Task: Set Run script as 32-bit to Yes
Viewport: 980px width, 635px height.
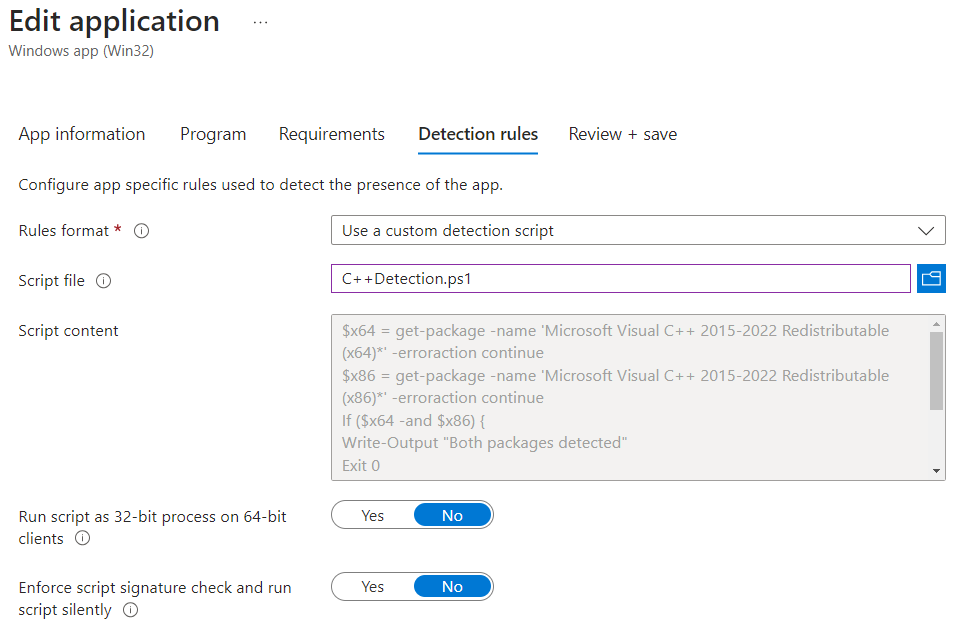Action: [372, 515]
